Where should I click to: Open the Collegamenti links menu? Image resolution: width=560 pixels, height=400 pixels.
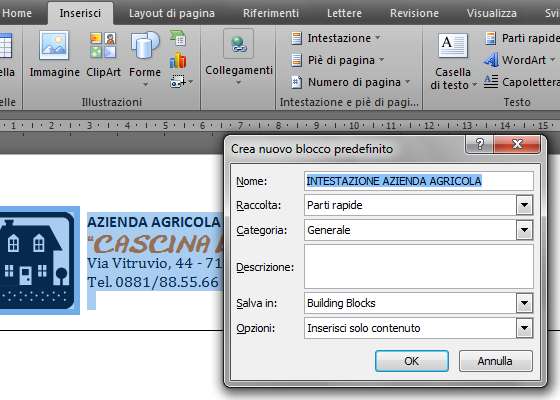tap(239, 57)
